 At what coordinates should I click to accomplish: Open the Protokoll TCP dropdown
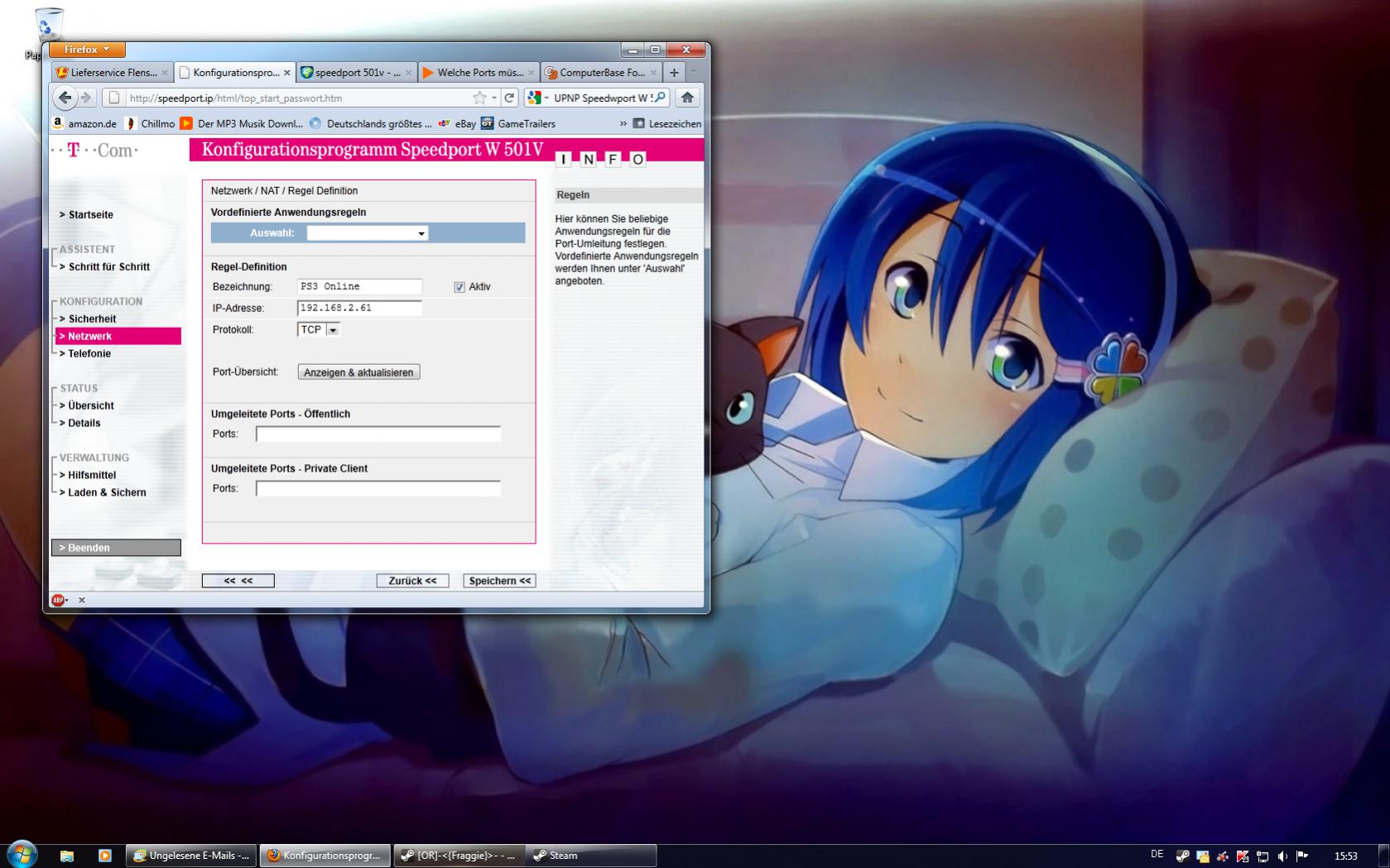pyautogui.click(x=319, y=329)
